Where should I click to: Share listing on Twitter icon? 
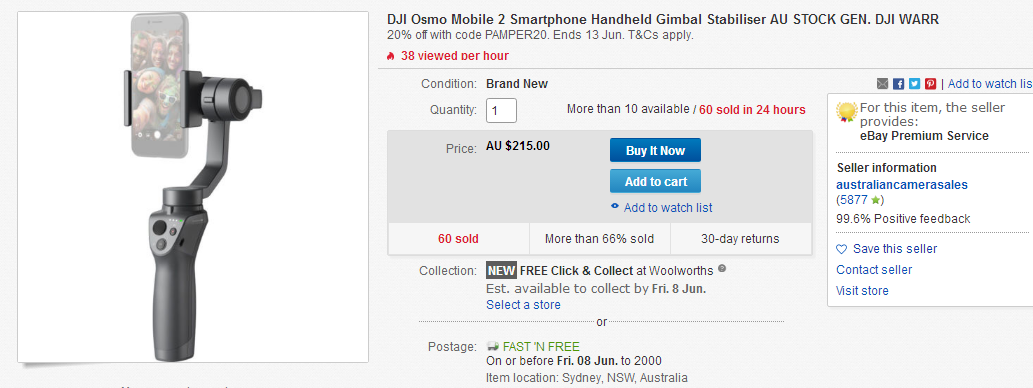[x=914, y=84]
